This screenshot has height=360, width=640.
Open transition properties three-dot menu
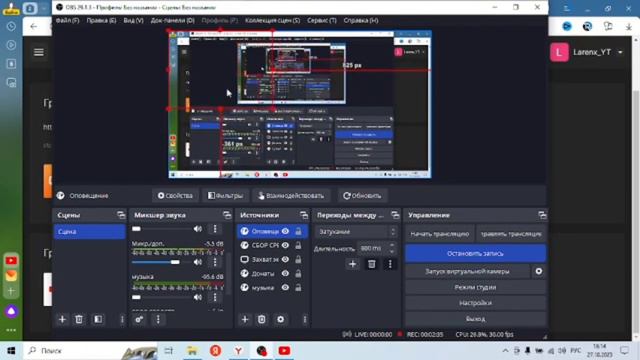390,264
